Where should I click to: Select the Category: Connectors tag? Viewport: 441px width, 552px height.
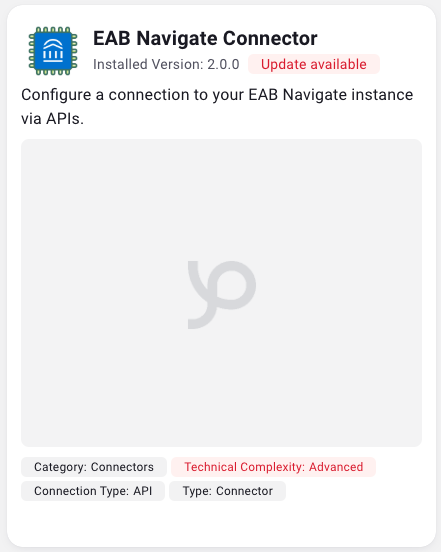pos(94,467)
